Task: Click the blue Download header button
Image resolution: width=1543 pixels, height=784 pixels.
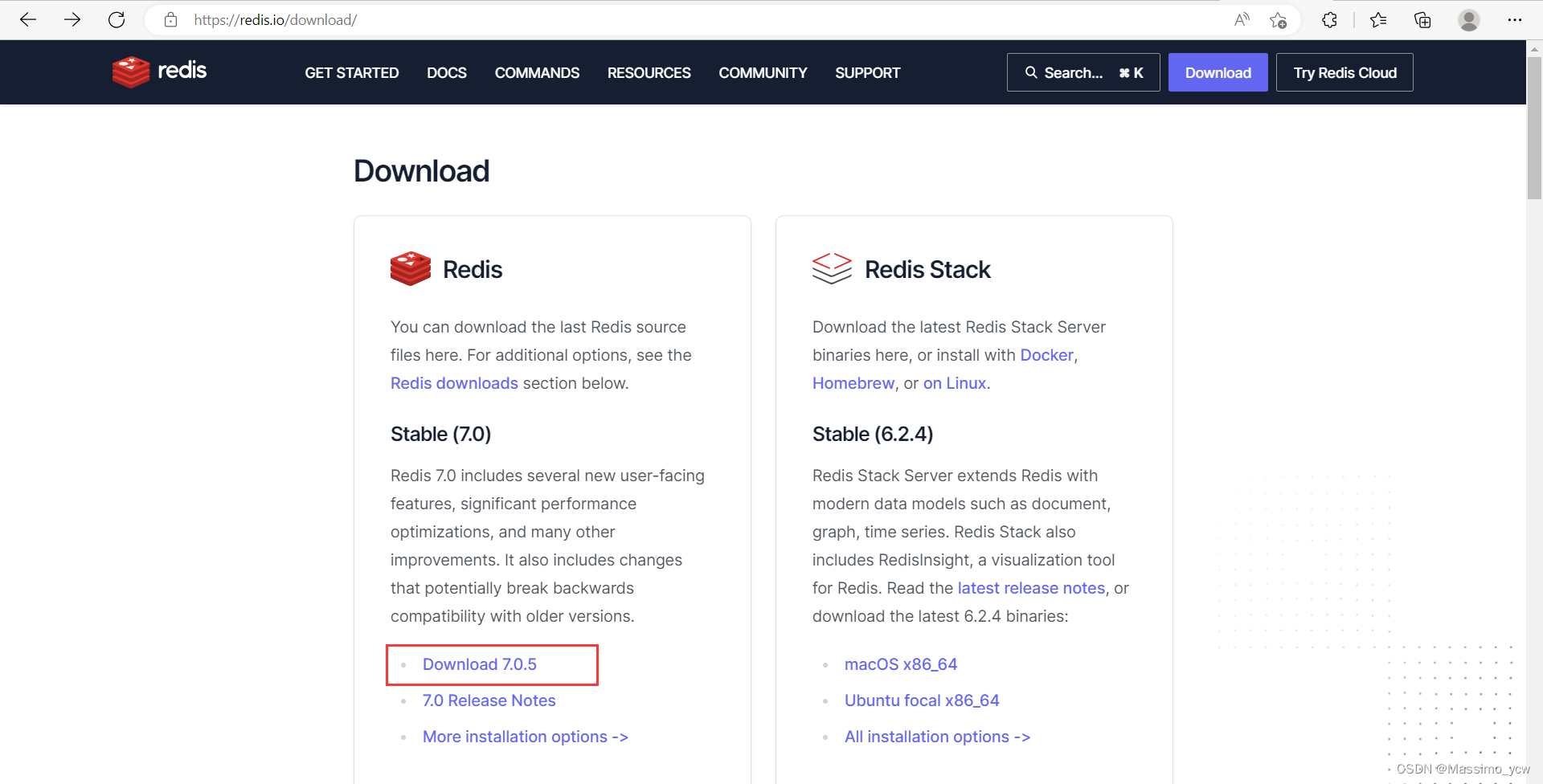Action: pos(1218,72)
